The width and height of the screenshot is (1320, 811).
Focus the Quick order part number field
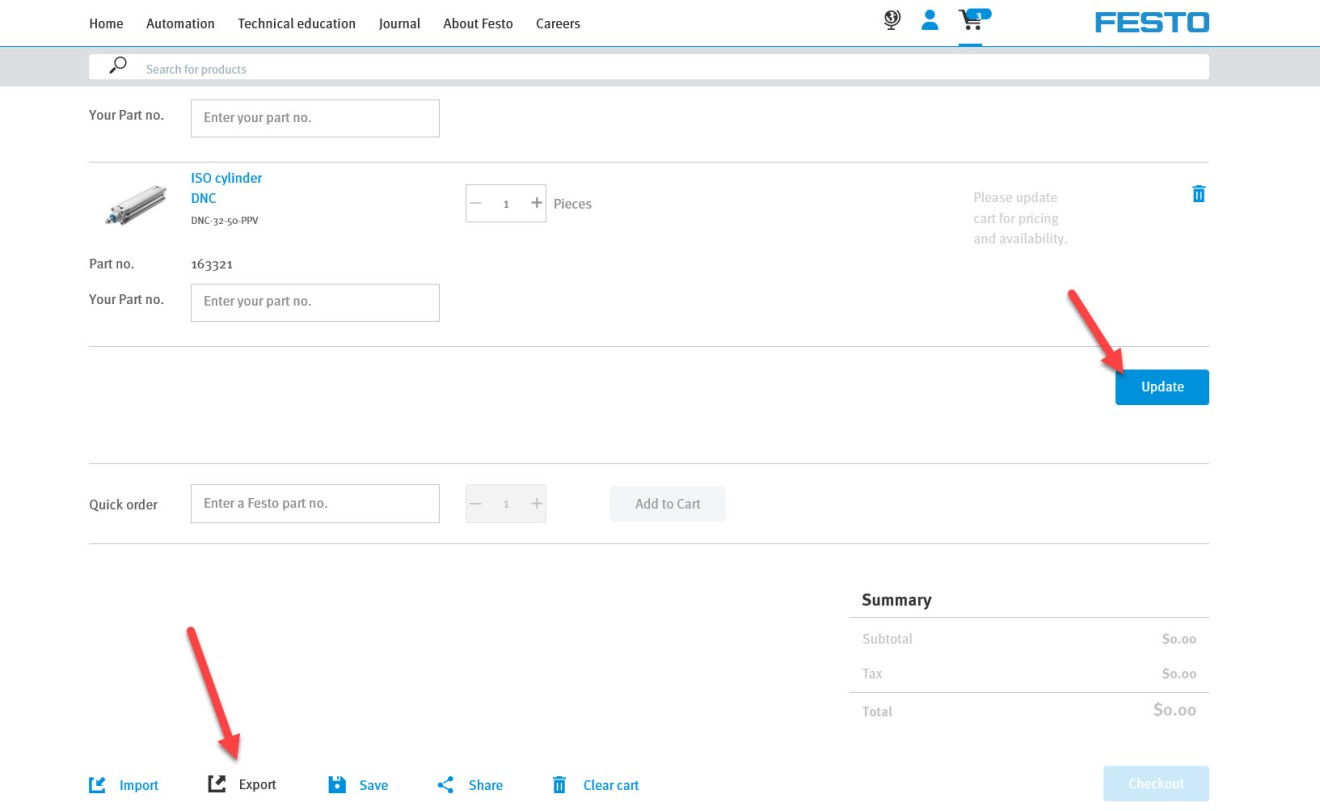pyautogui.click(x=315, y=504)
